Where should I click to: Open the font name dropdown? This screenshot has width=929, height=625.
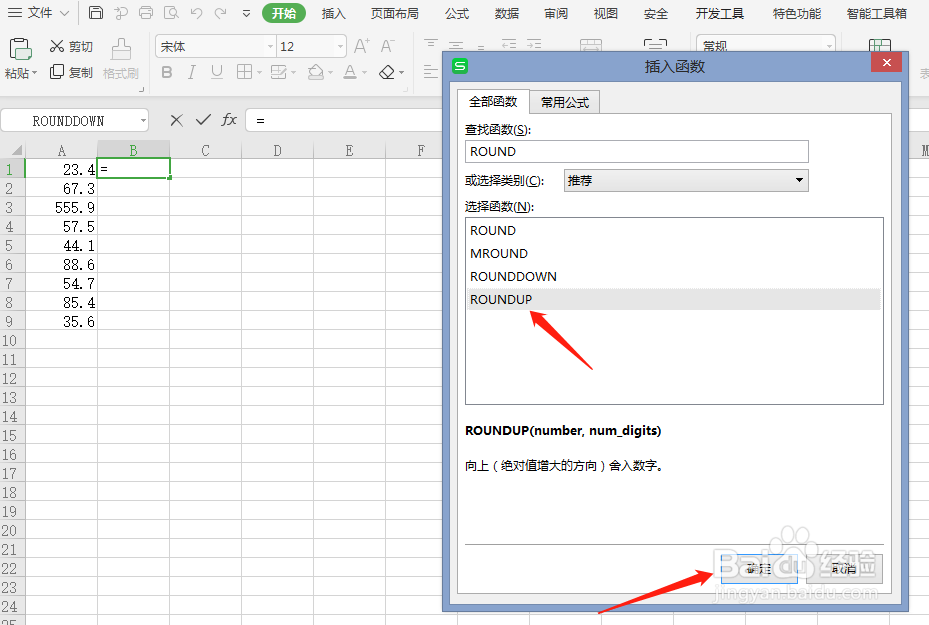coord(270,45)
